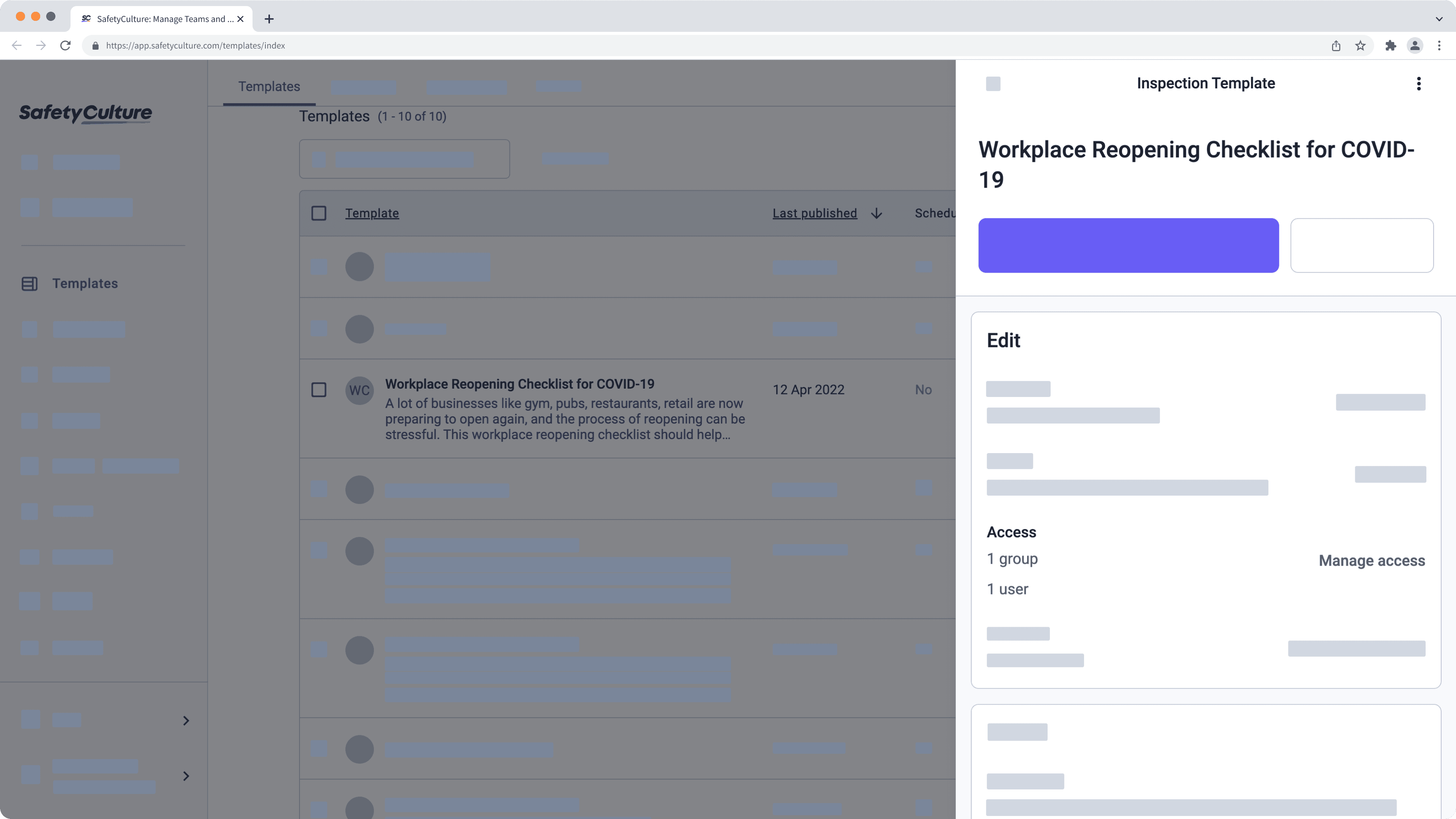Click the Manage access link
The height and width of the screenshot is (819, 1456).
(1372, 561)
